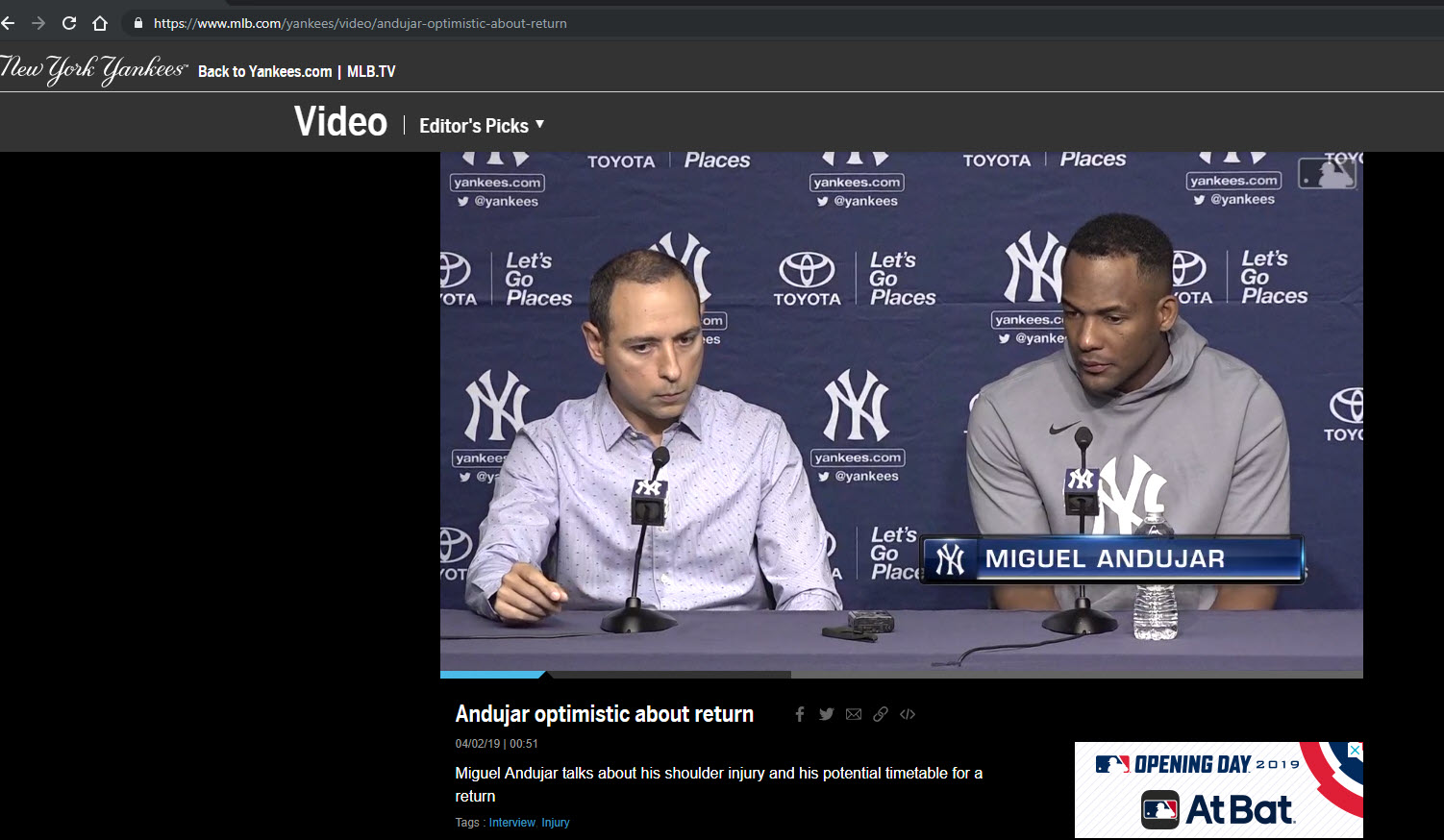1444x840 pixels.
Task: Open the Opening Day 2019 At Bat ad
Action: [x=1219, y=790]
